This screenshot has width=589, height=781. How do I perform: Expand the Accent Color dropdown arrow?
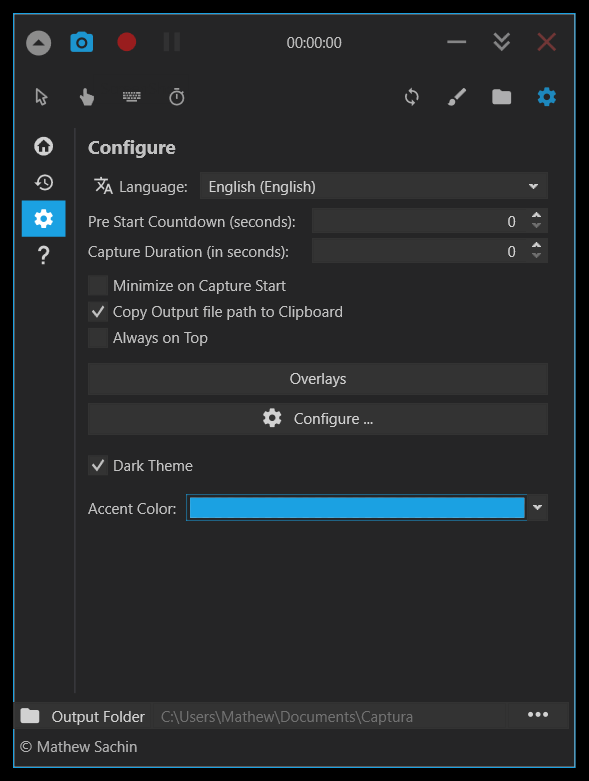click(537, 508)
